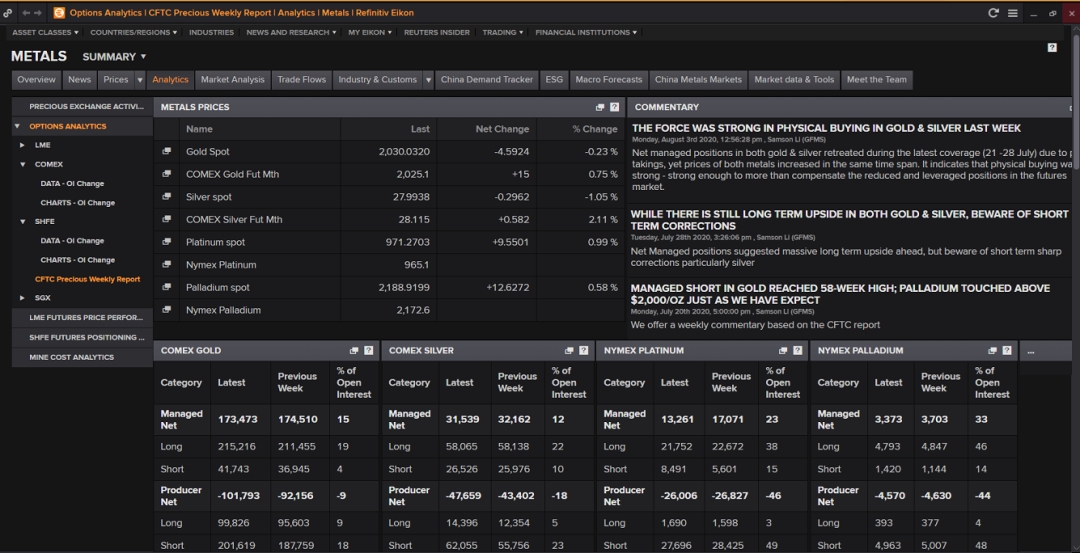Image resolution: width=1080 pixels, height=553 pixels.
Task: Expand the SGX tree node
Action: (x=22, y=298)
